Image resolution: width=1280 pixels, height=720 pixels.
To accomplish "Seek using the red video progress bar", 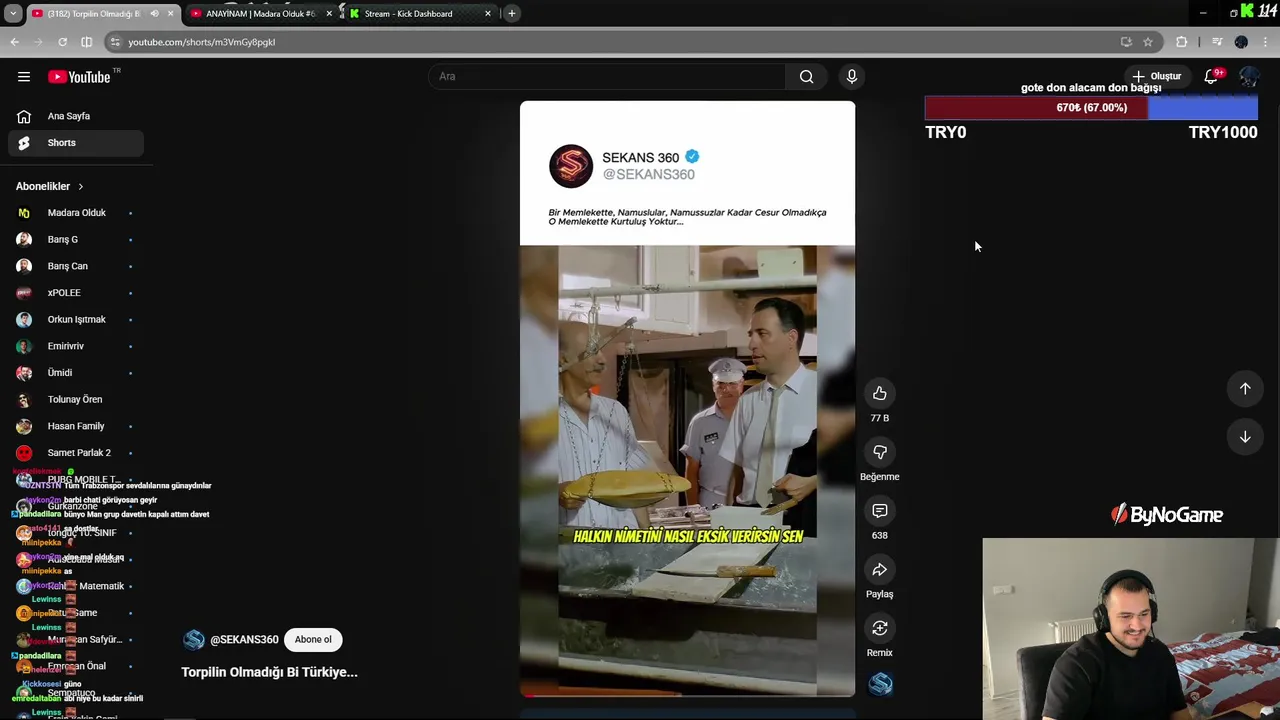I will coord(687,695).
